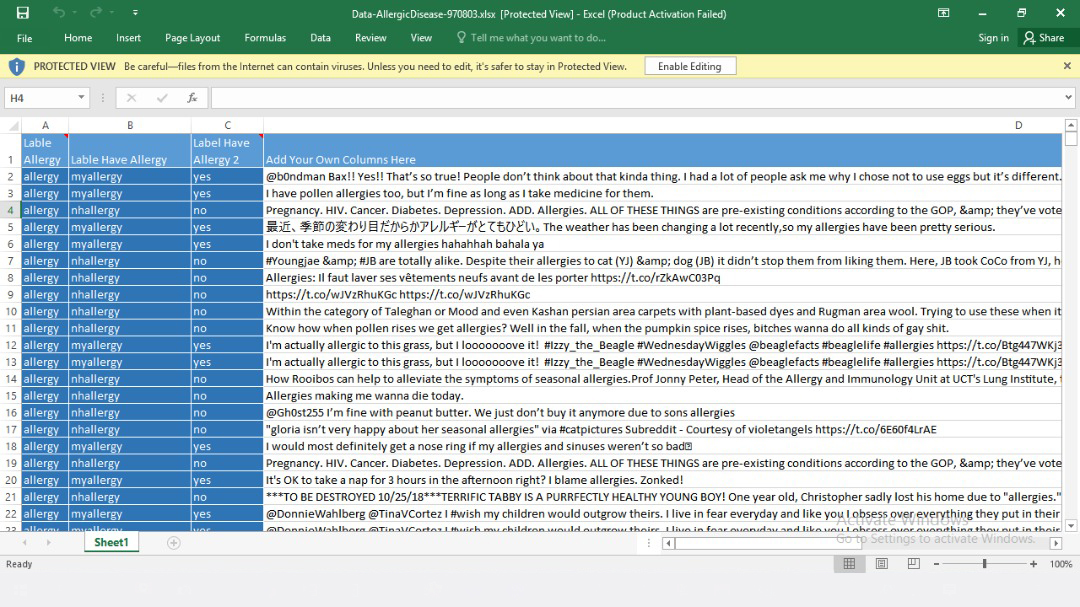1080x607 pixels.
Task: Expand the formula bar
Action: (1068, 98)
